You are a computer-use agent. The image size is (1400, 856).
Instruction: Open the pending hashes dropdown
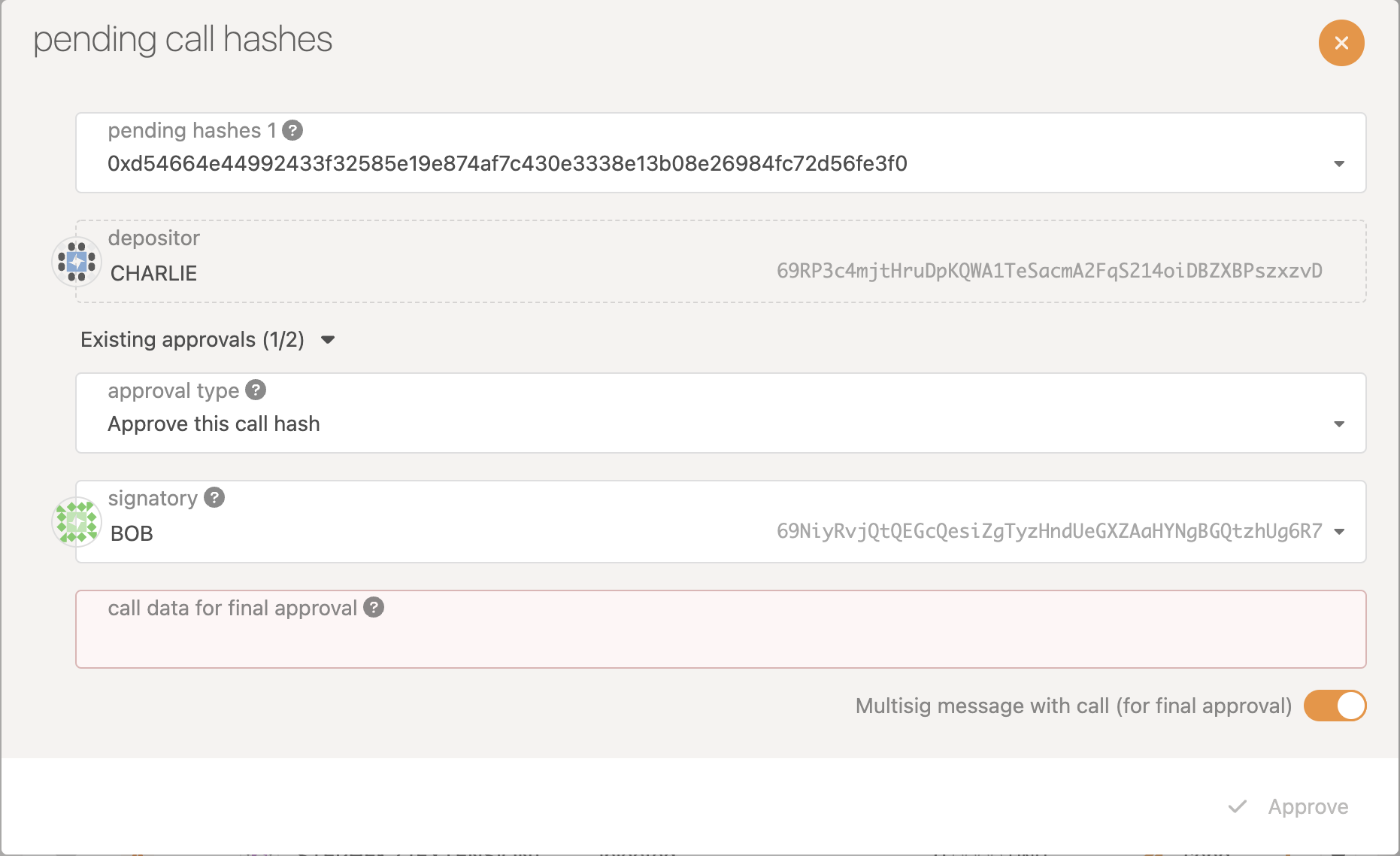tap(1339, 163)
